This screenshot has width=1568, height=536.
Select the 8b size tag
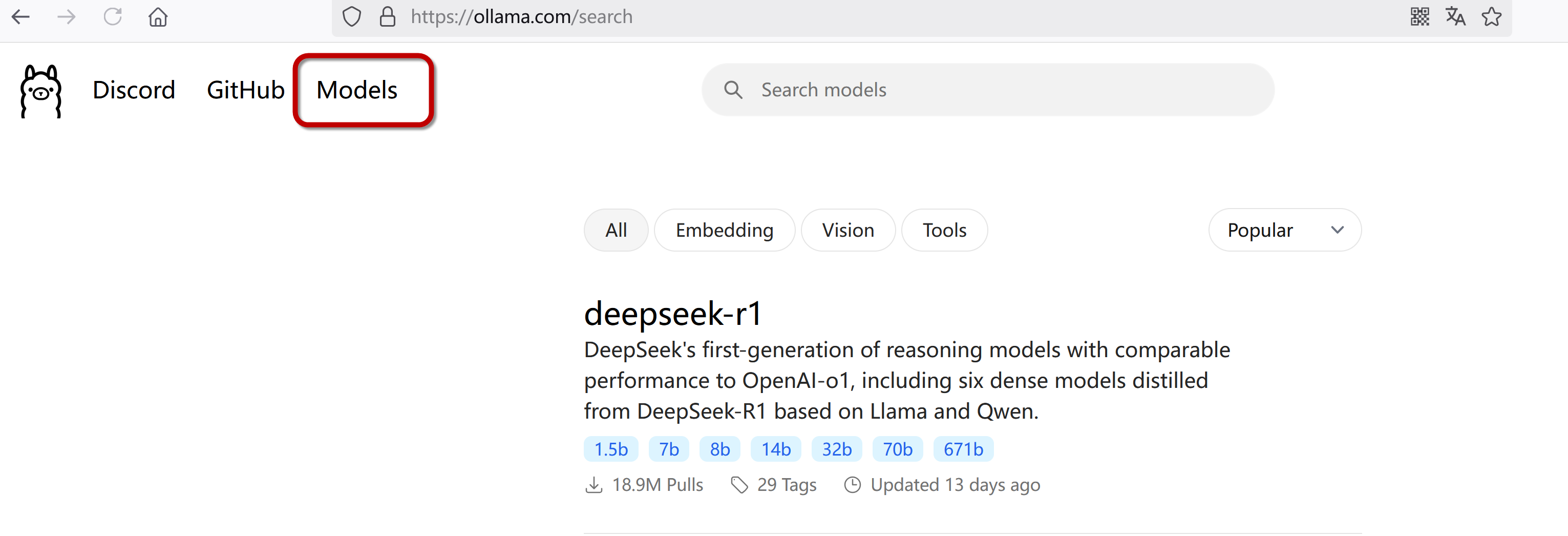tap(720, 449)
